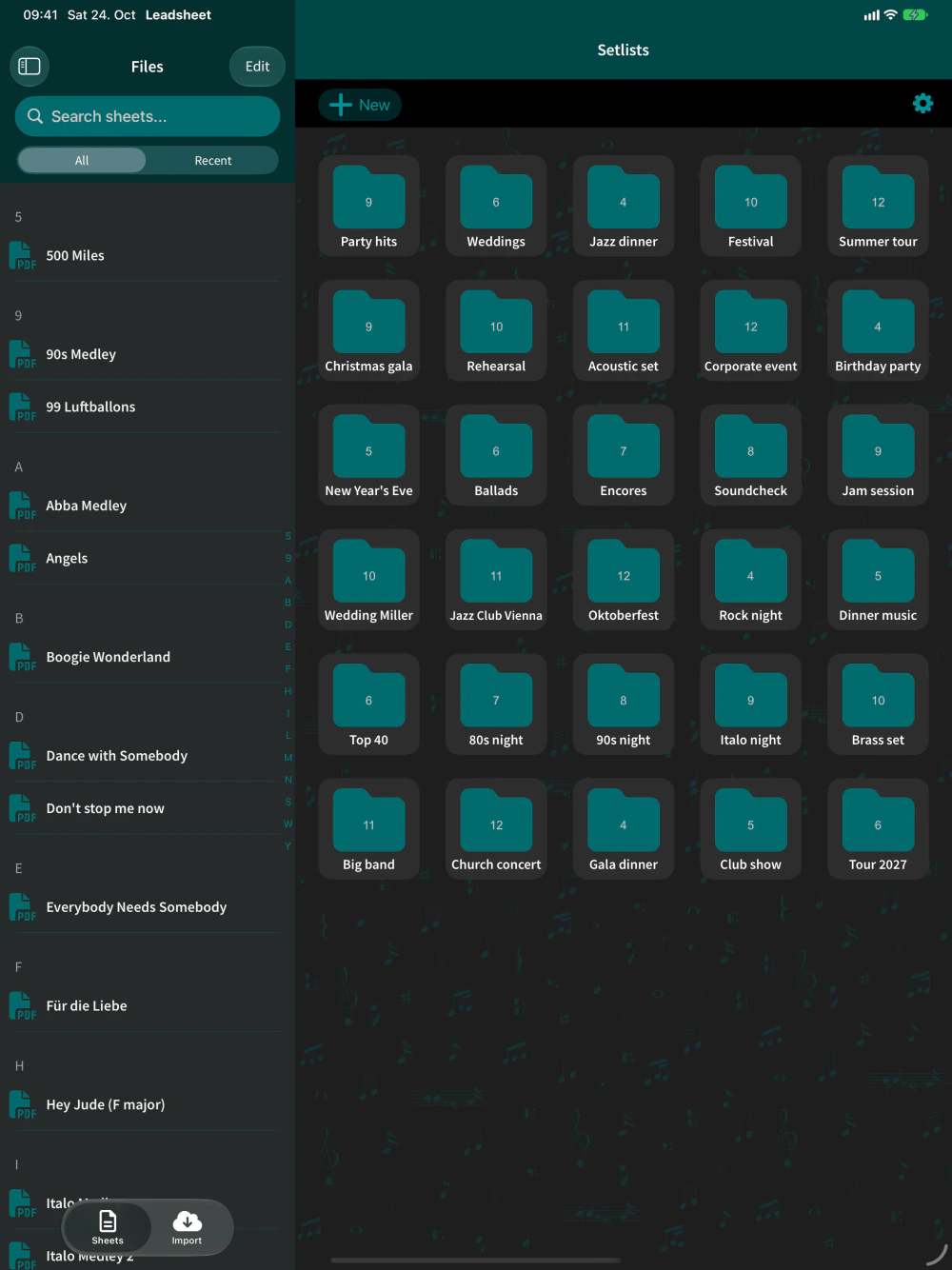
Task: Open the Summer tour setlist folder
Action: pyautogui.click(x=878, y=207)
